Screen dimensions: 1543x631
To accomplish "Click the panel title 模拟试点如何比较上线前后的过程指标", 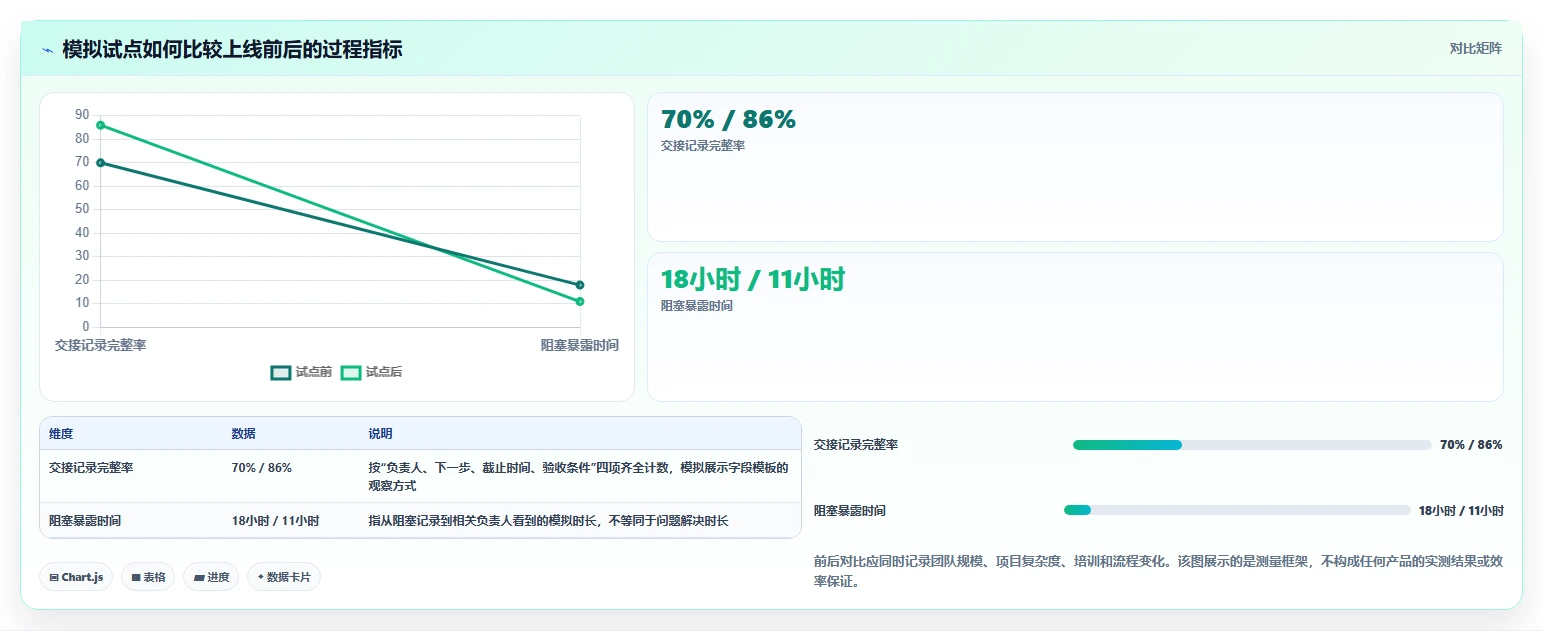I will tap(232, 49).
